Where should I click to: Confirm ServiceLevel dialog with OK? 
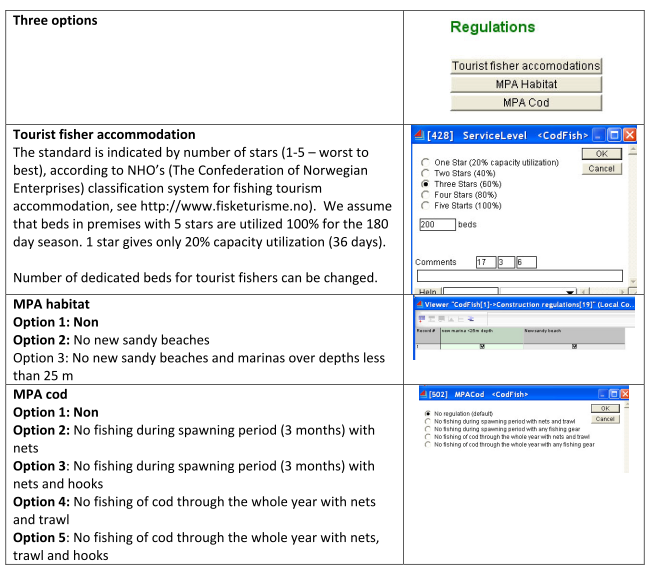pos(602,154)
